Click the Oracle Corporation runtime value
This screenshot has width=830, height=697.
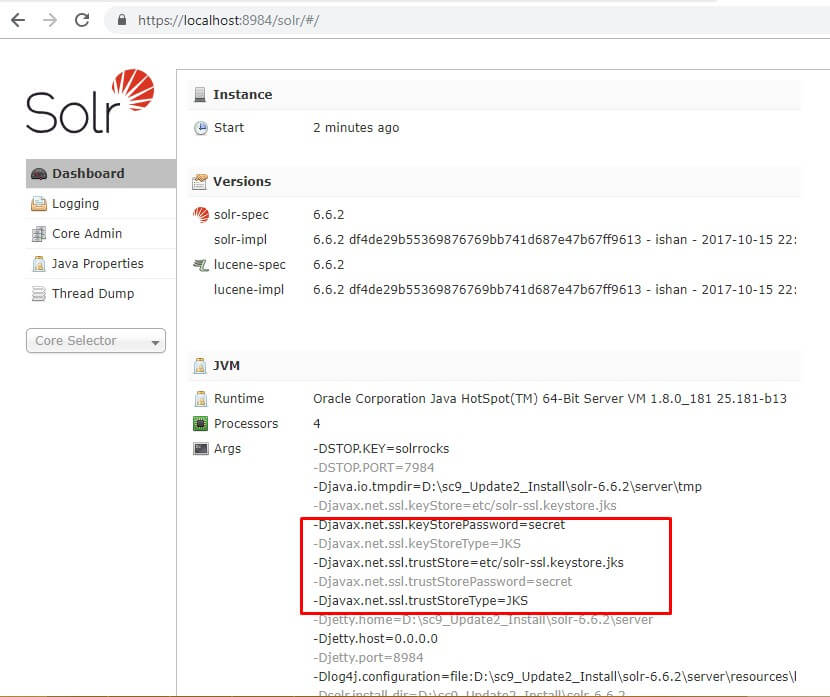[550, 399]
